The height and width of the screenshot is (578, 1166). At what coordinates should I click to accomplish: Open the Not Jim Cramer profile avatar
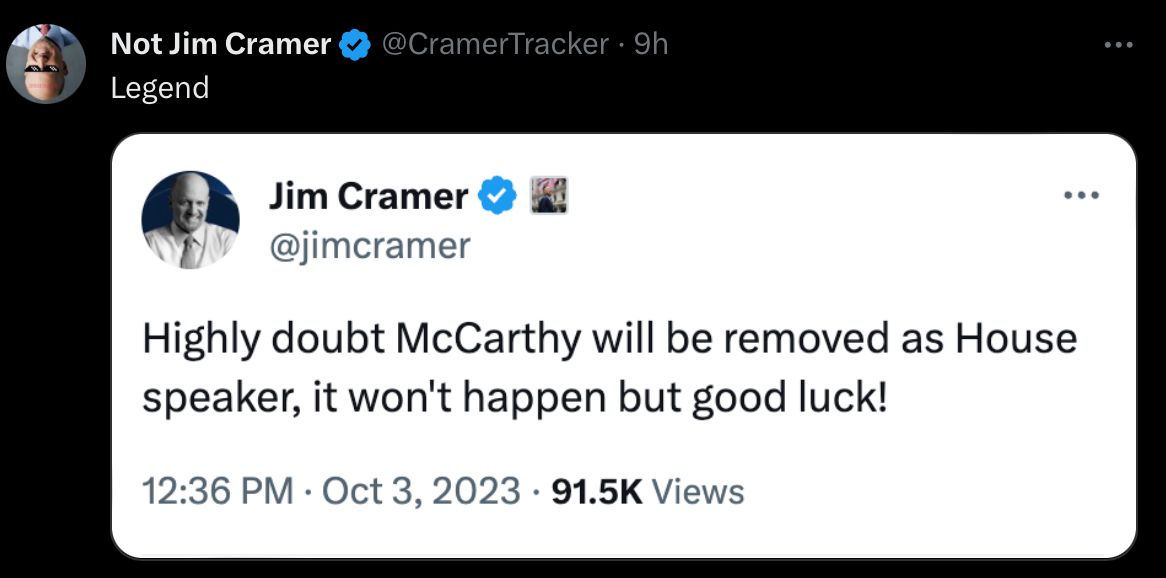coord(46,63)
